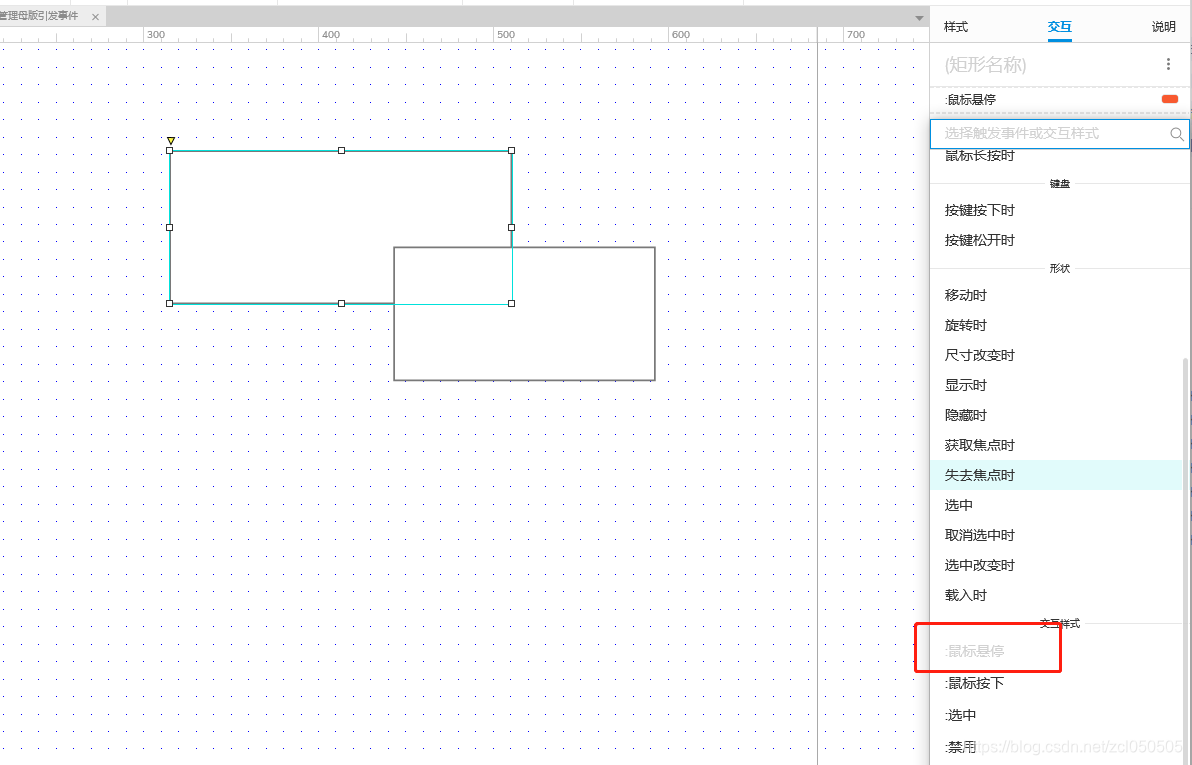1192x765 pixels.
Task: Click the bottom-right resize handle of selected rectangle
Action: tap(512, 303)
